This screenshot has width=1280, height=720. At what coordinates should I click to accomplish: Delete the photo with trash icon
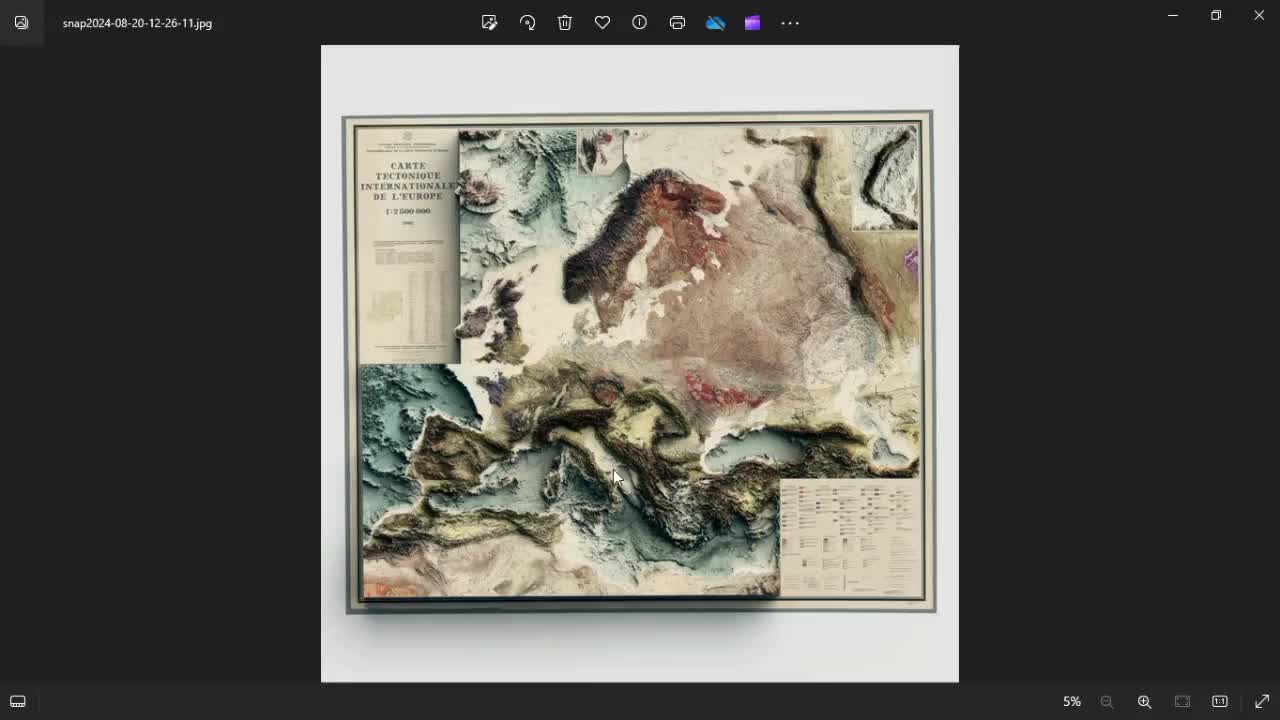pyautogui.click(x=565, y=22)
